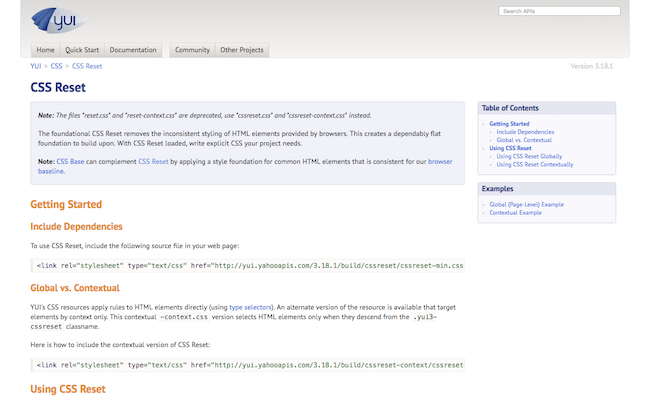Follow the CSS Base link in the note
Viewport: 650px width, 406px height.
(x=71, y=161)
